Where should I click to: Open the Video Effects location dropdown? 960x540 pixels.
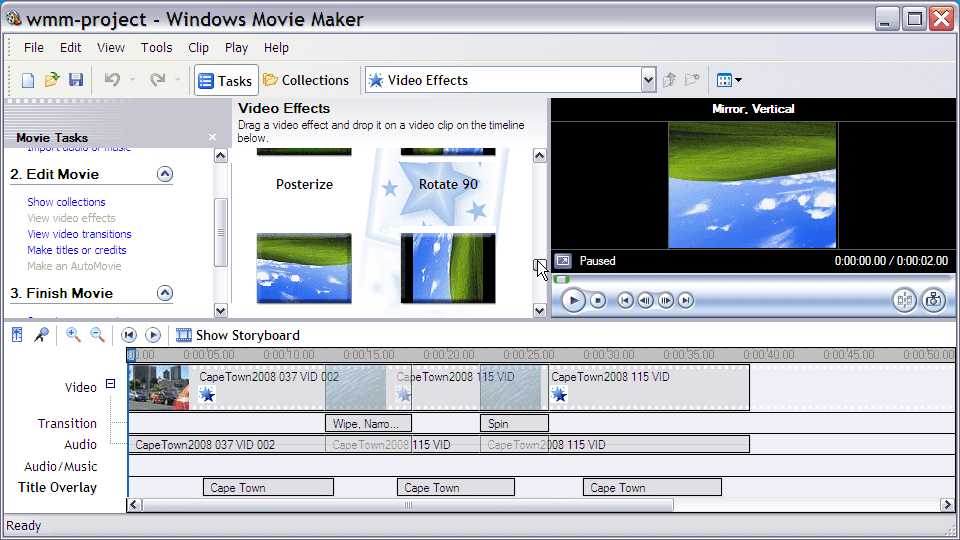(x=648, y=80)
